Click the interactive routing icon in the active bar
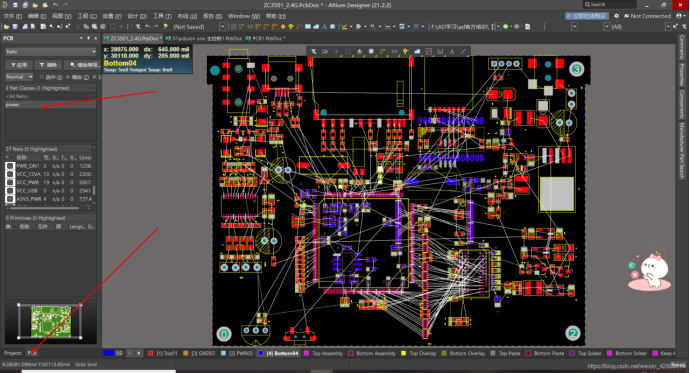Screen dimensions: 690x373 click(382, 51)
